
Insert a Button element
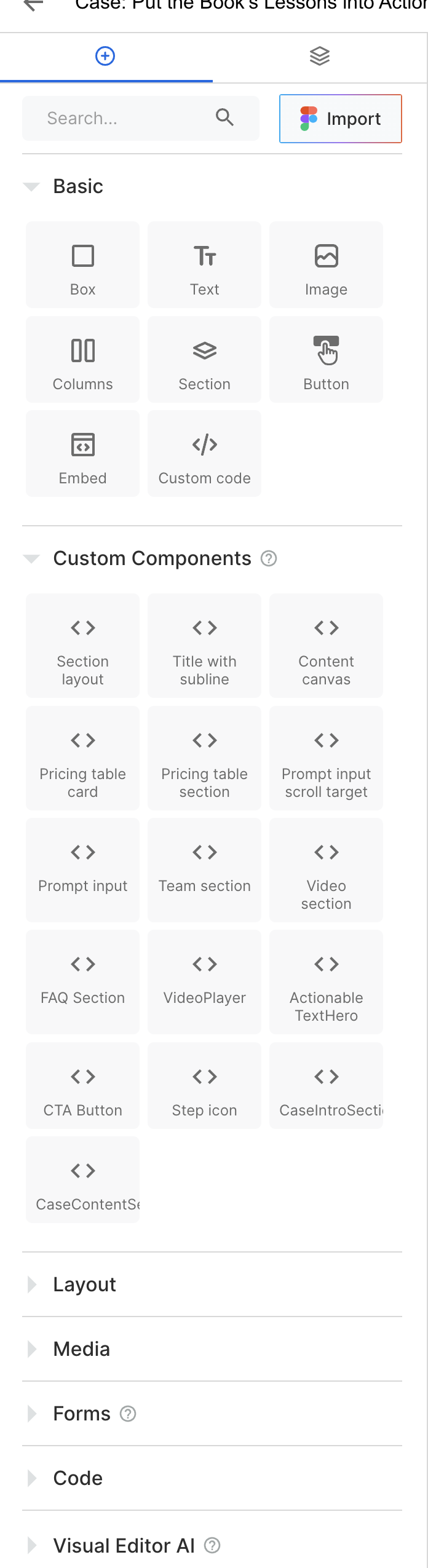point(326,360)
